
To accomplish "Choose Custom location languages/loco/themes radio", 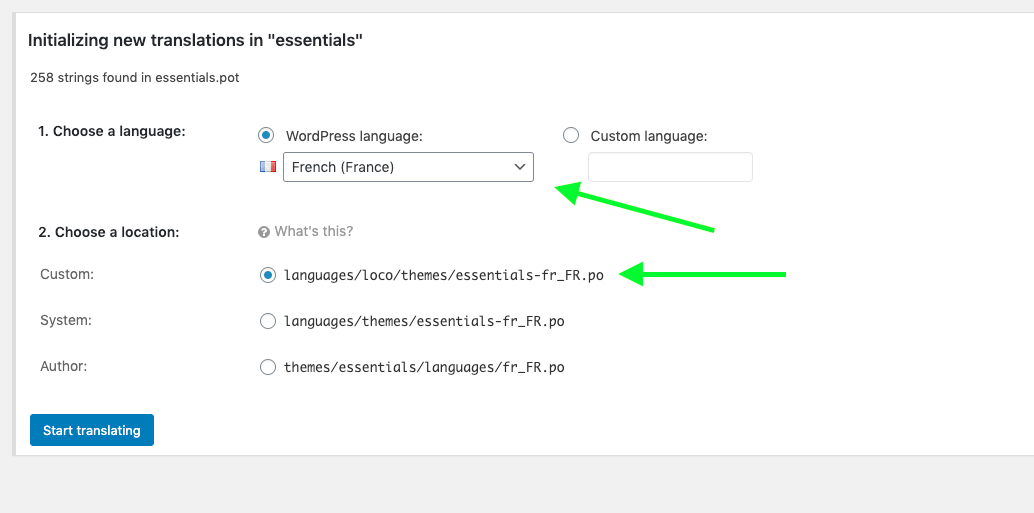I will tap(268, 275).
